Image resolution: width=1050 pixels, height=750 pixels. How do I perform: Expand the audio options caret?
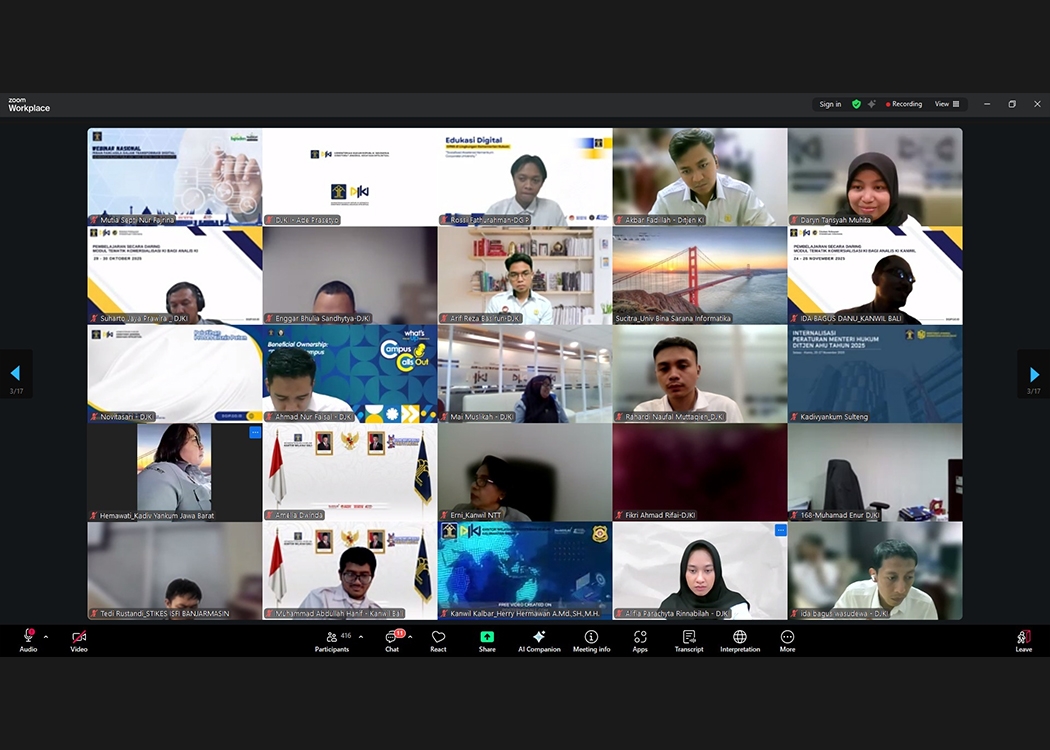pos(46,637)
